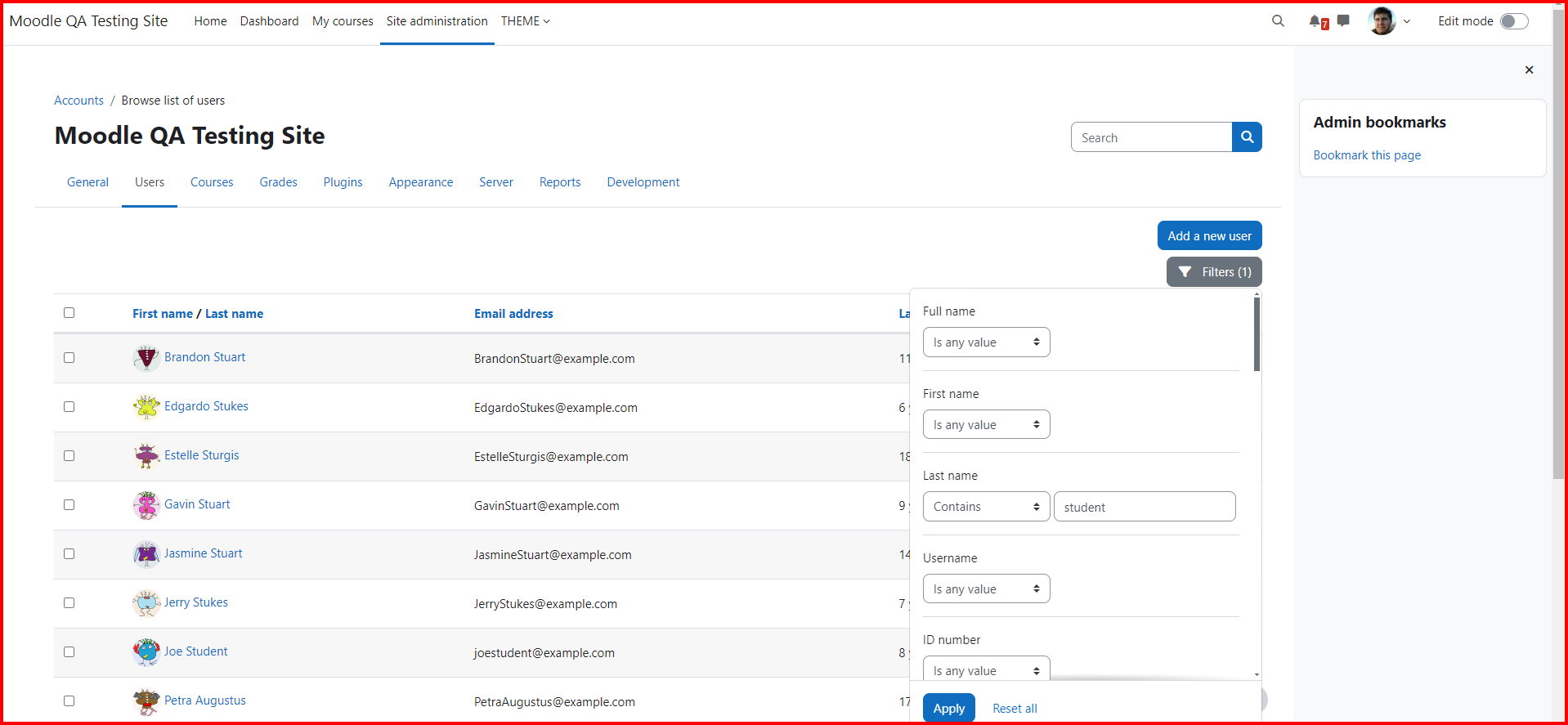Open First name filter operator dropdown
Viewport: 1568px width, 725px height.
tap(986, 425)
